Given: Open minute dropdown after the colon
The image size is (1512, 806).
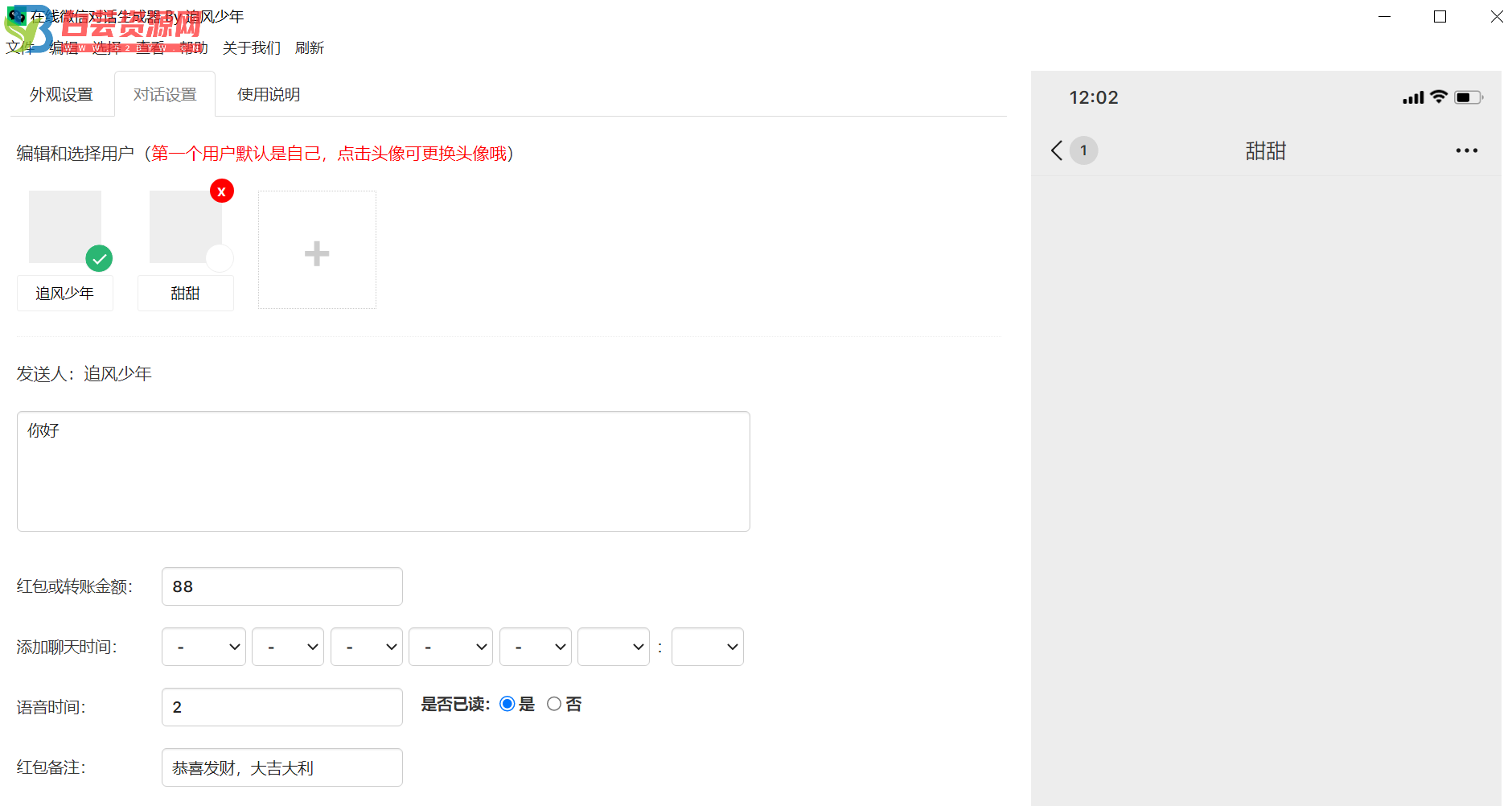Looking at the screenshot, I should (x=708, y=647).
